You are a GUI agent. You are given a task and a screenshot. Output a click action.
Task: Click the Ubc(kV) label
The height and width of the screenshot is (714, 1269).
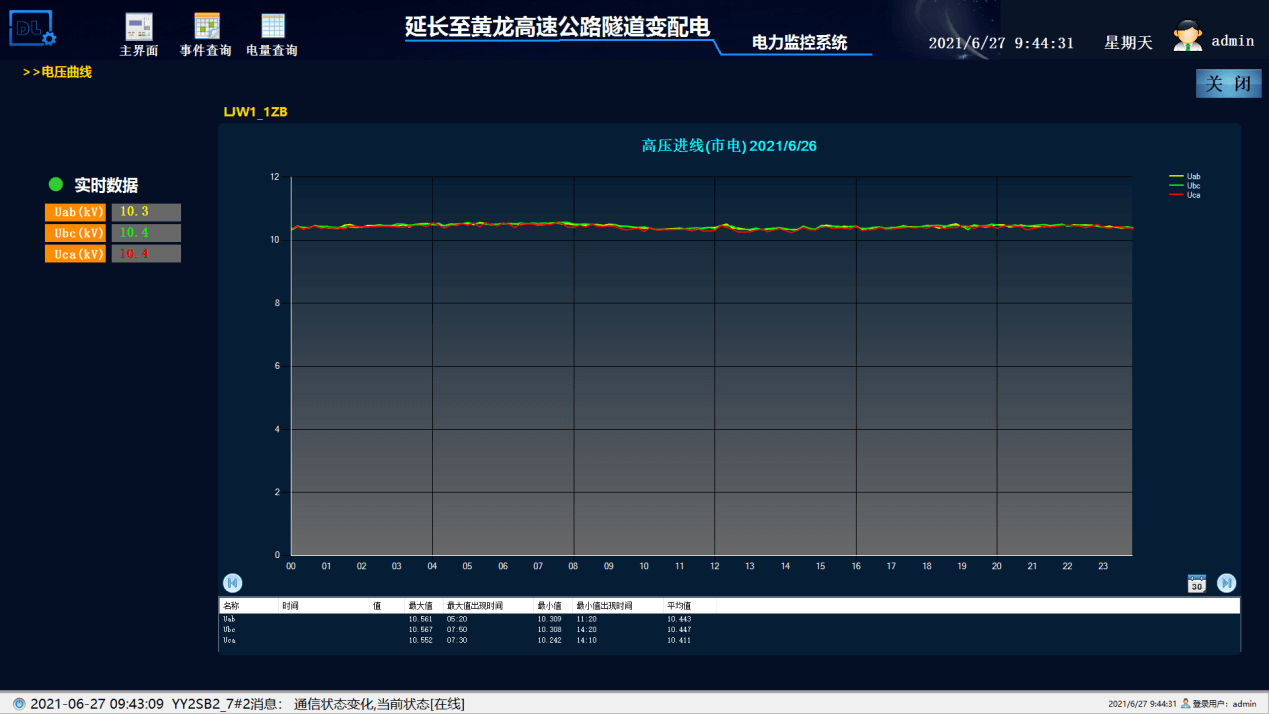click(x=75, y=233)
